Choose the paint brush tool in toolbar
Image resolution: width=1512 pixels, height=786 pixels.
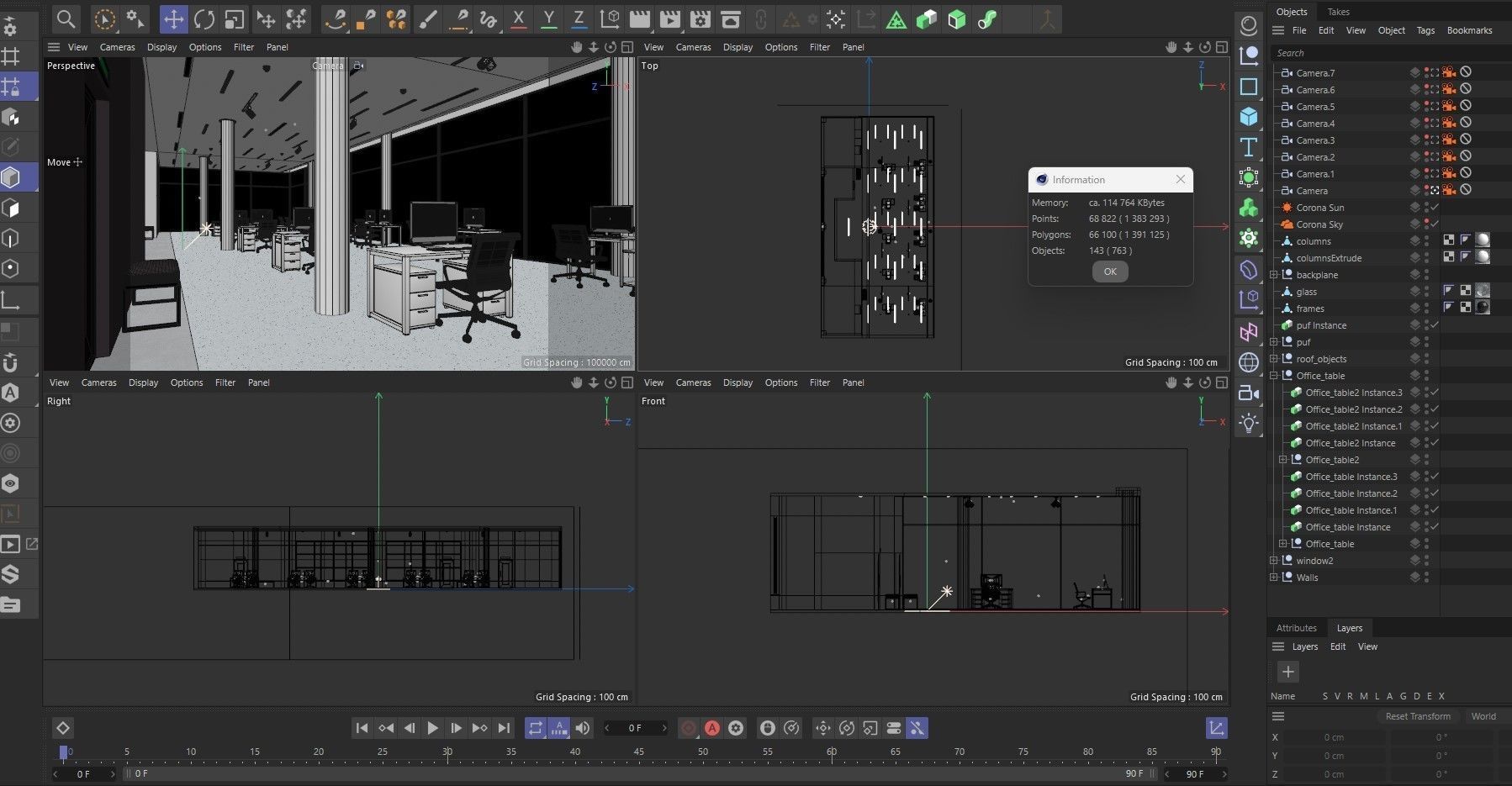click(428, 18)
